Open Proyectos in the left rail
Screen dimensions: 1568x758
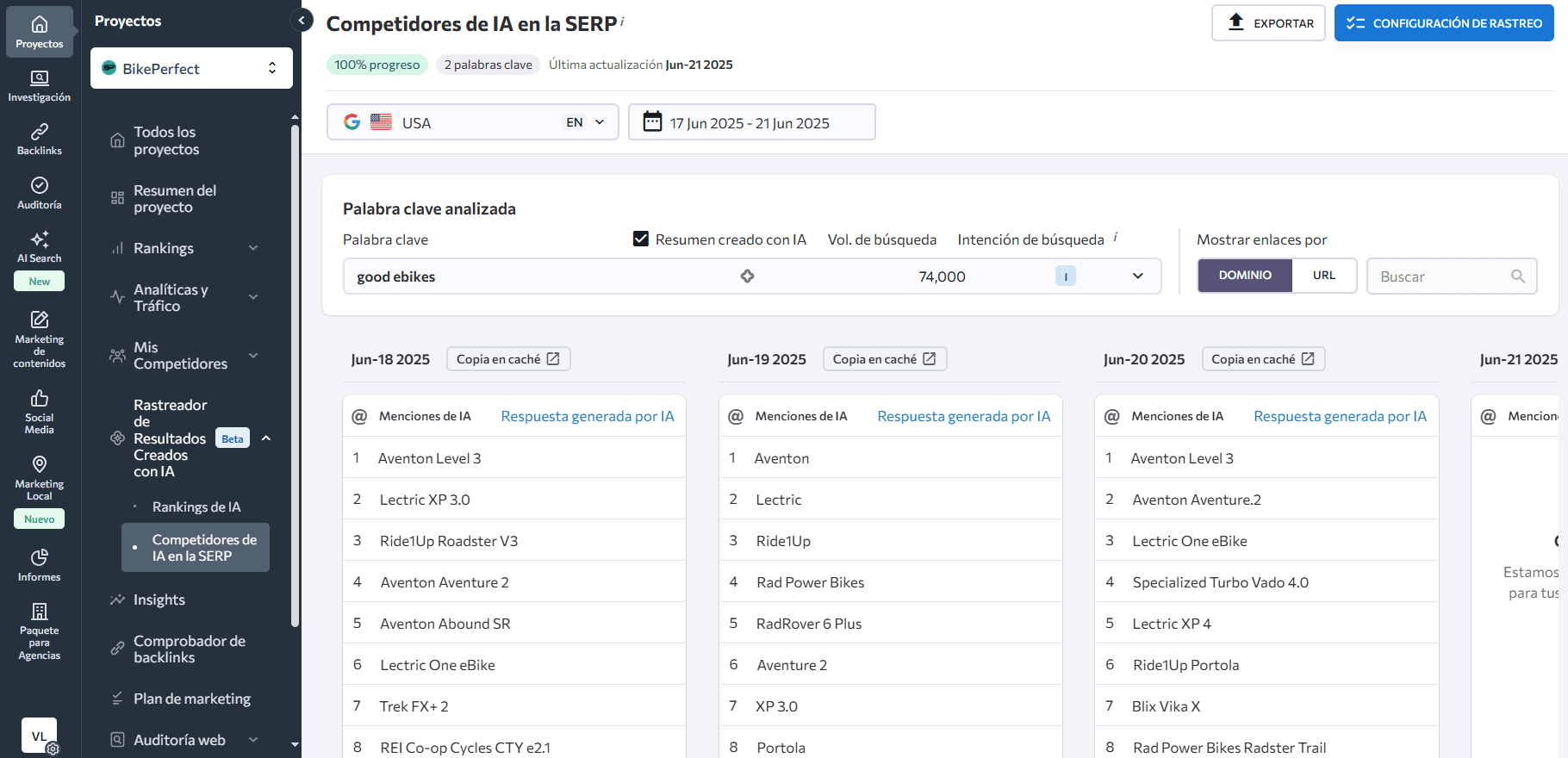[40, 32]
